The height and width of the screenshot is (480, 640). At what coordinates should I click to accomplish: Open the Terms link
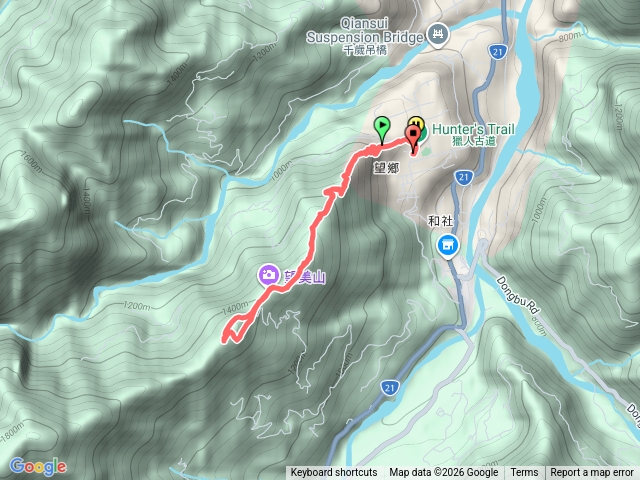click(x=524, y=473)
